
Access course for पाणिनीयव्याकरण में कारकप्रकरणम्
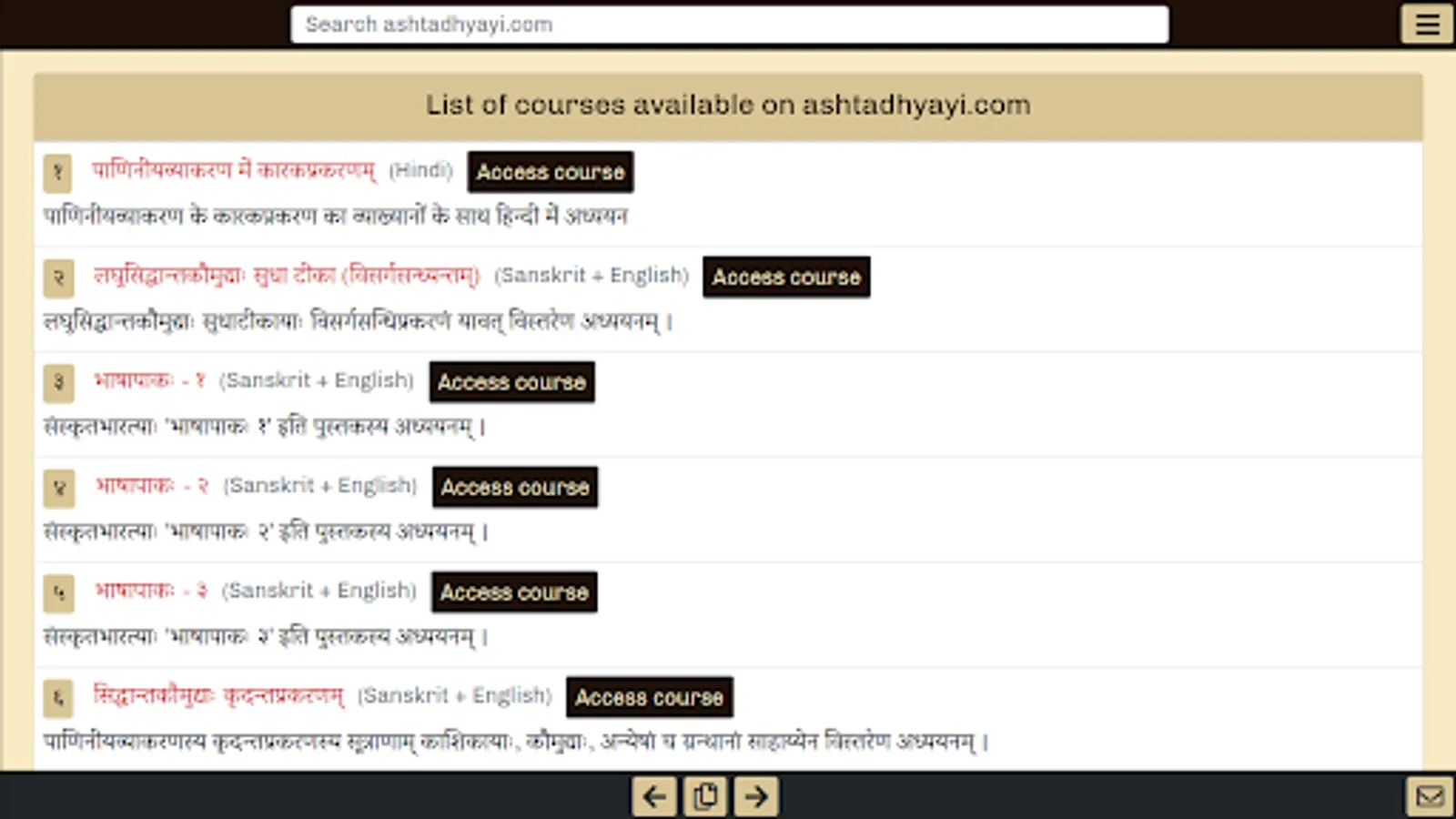point(549,172)
